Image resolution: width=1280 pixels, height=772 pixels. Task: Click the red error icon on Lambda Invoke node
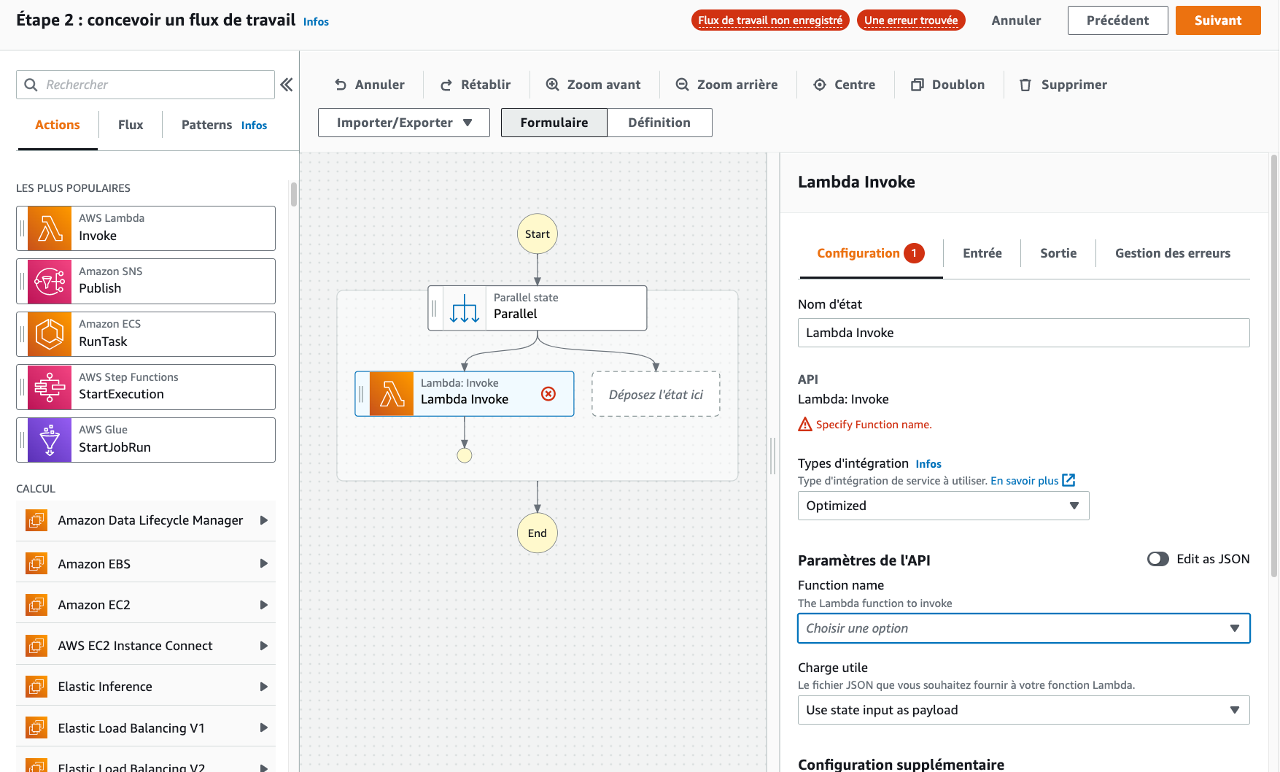548,394
